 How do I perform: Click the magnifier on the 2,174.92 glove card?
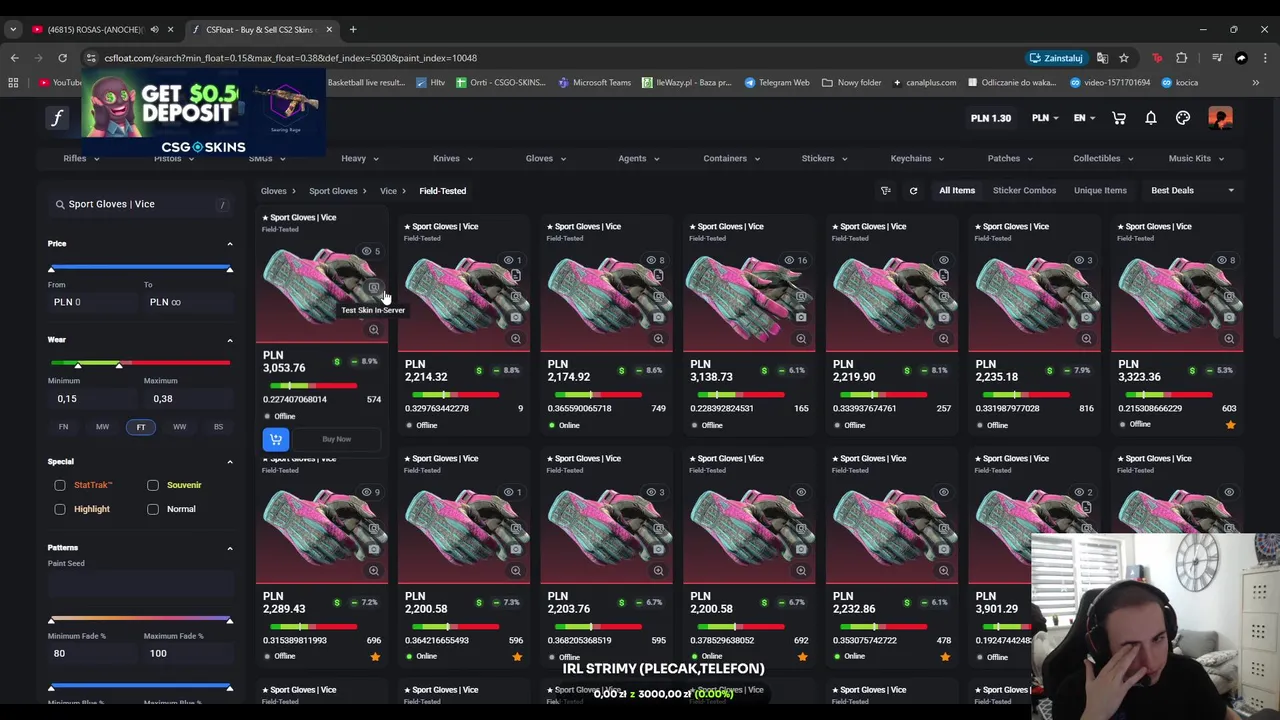tap(658, 339)
